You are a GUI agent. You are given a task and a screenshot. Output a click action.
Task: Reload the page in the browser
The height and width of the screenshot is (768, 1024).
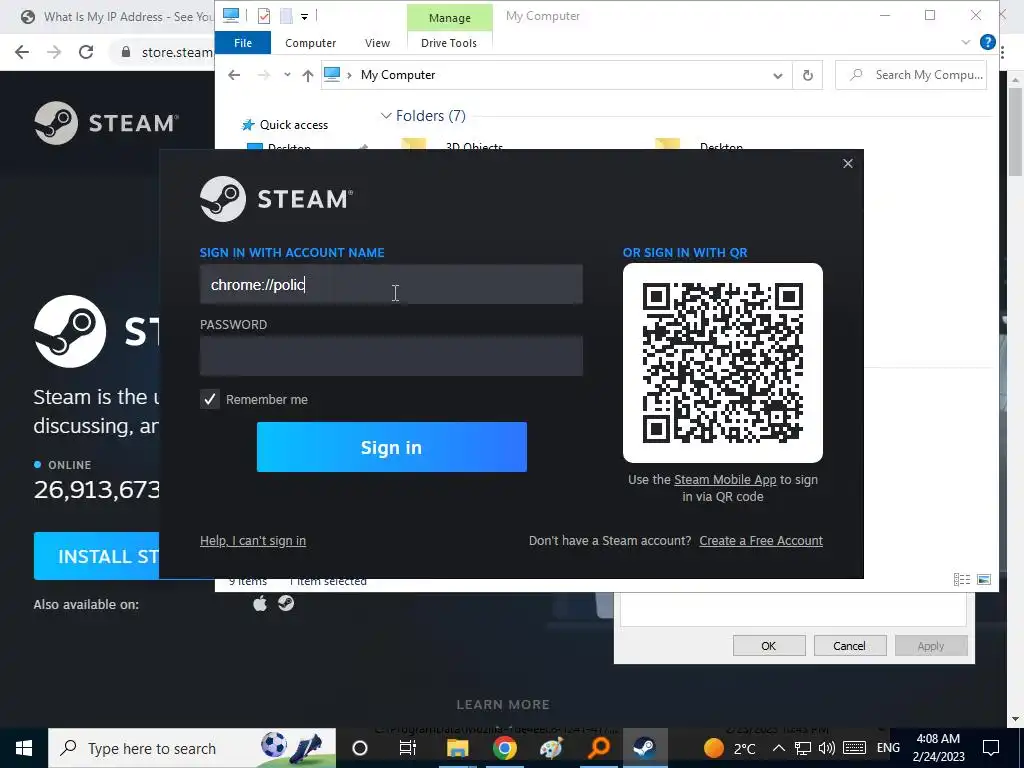coord(86,52)
